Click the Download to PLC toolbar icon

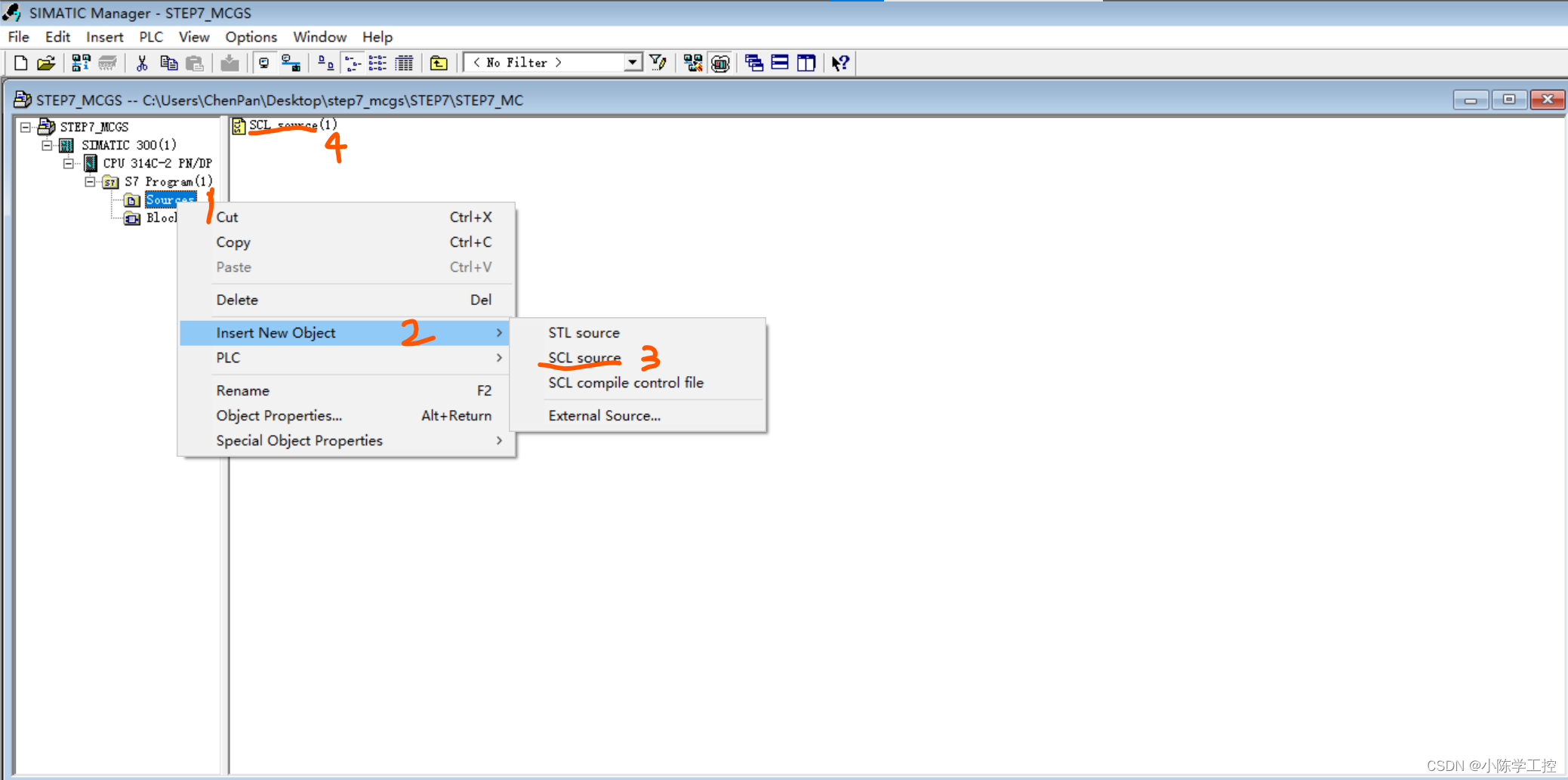230,63
